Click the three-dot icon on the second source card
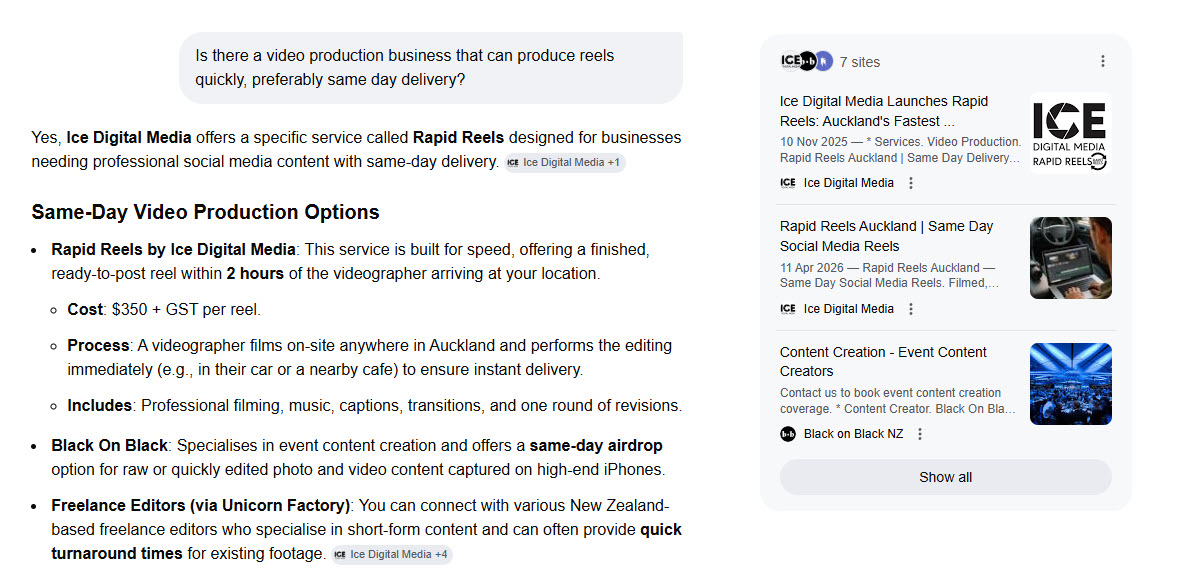1202x587 pixels. (911, 308)
